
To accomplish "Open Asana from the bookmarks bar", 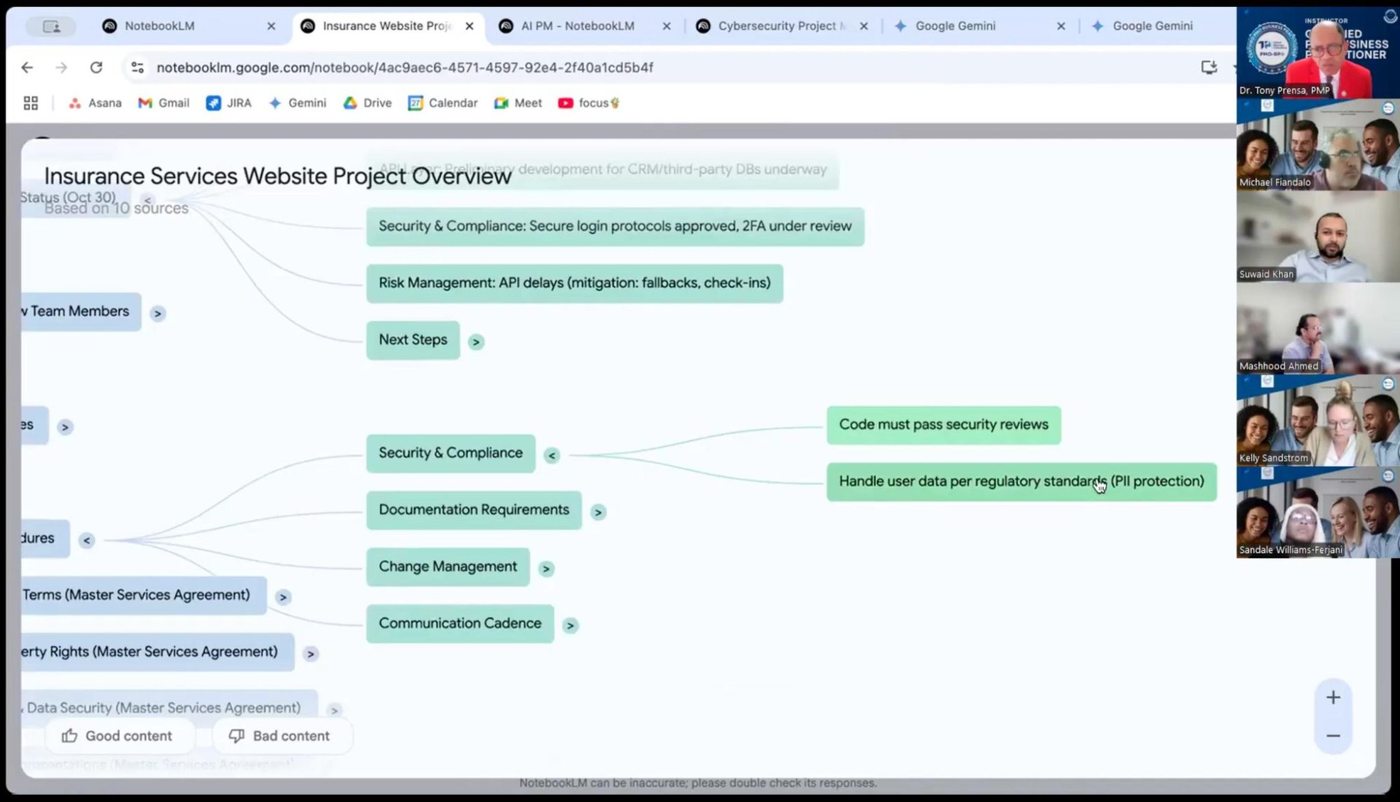I will tap(95, 102).
